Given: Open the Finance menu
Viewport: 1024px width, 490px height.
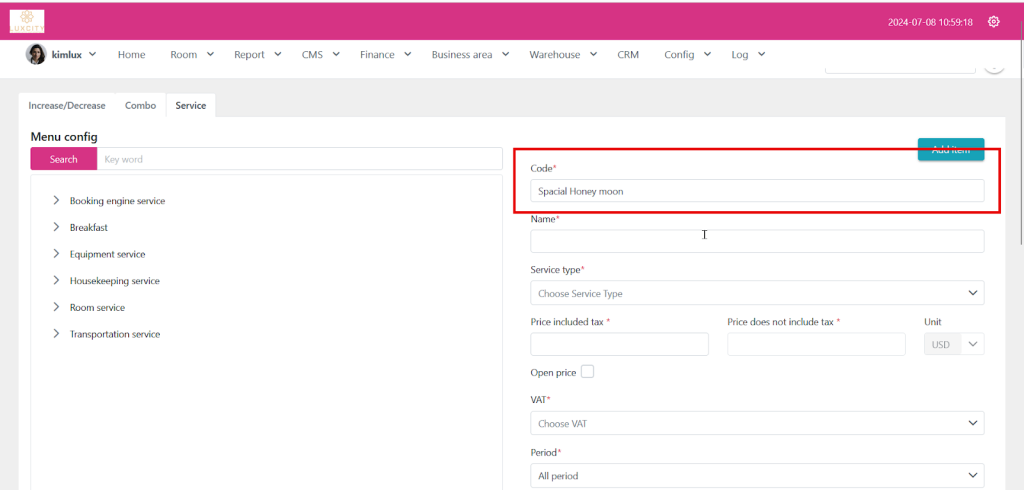Looking at the screenshot, I should (x=384, y=55).
